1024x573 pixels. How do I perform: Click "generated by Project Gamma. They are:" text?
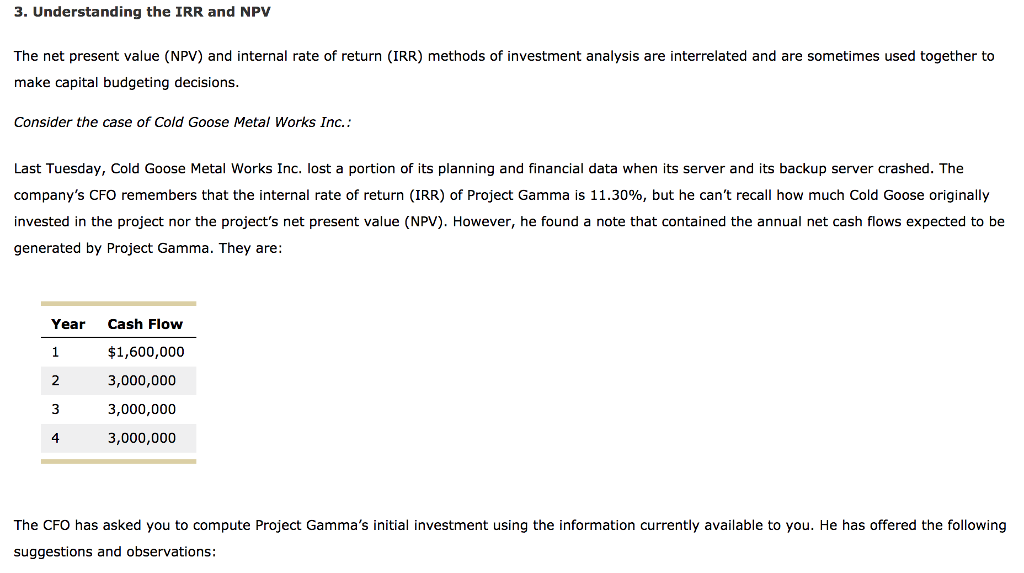148,247
